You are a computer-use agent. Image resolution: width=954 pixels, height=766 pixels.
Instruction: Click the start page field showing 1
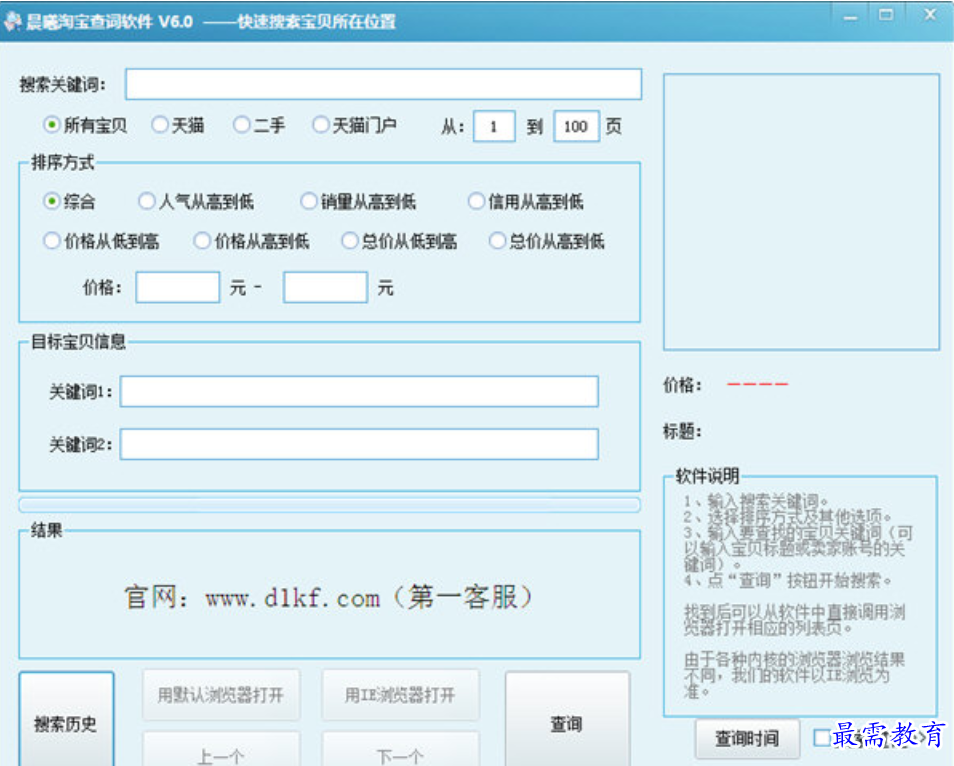(x=494, y=127)
